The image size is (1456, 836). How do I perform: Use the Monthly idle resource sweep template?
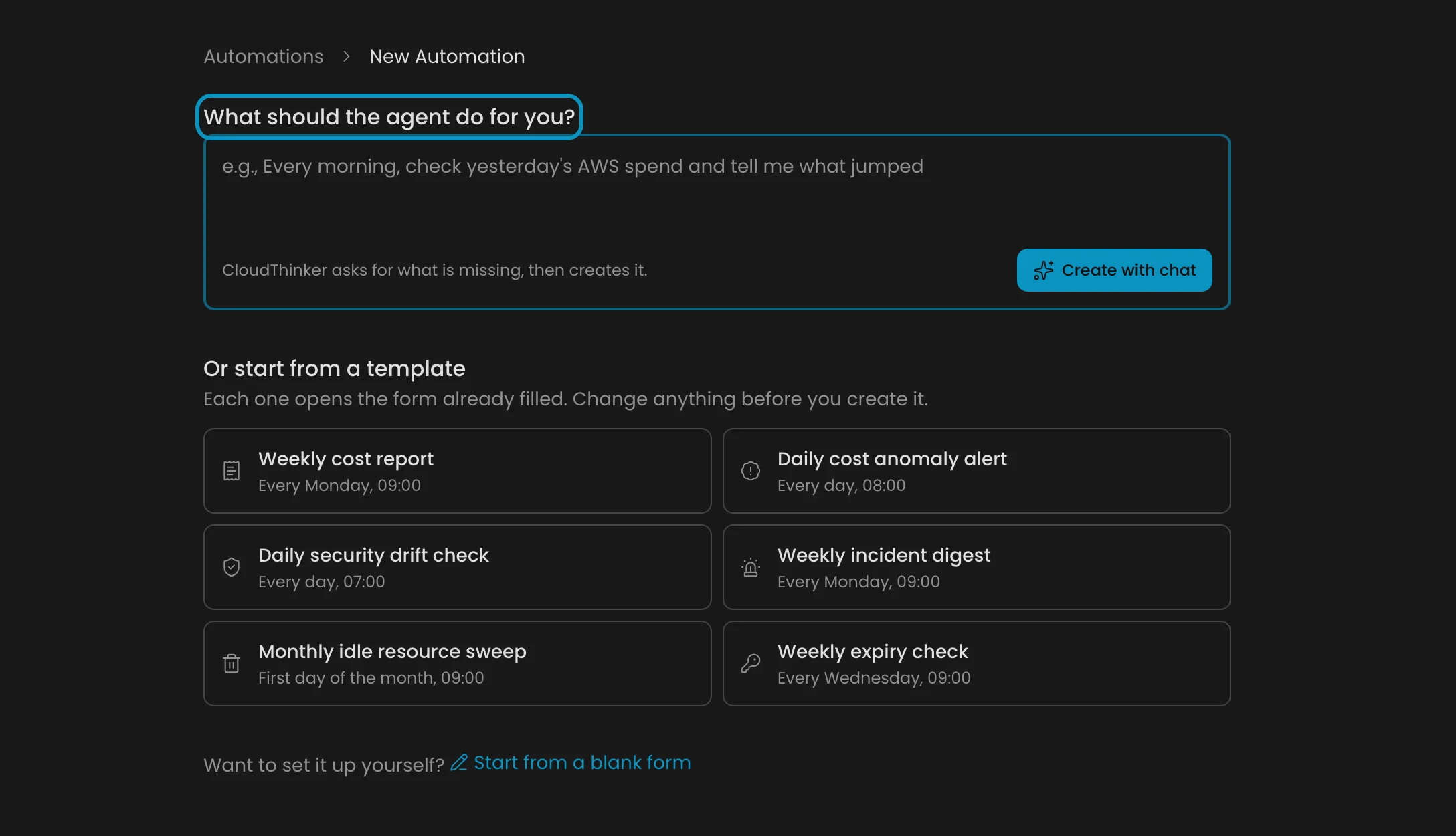coord(458,663)
